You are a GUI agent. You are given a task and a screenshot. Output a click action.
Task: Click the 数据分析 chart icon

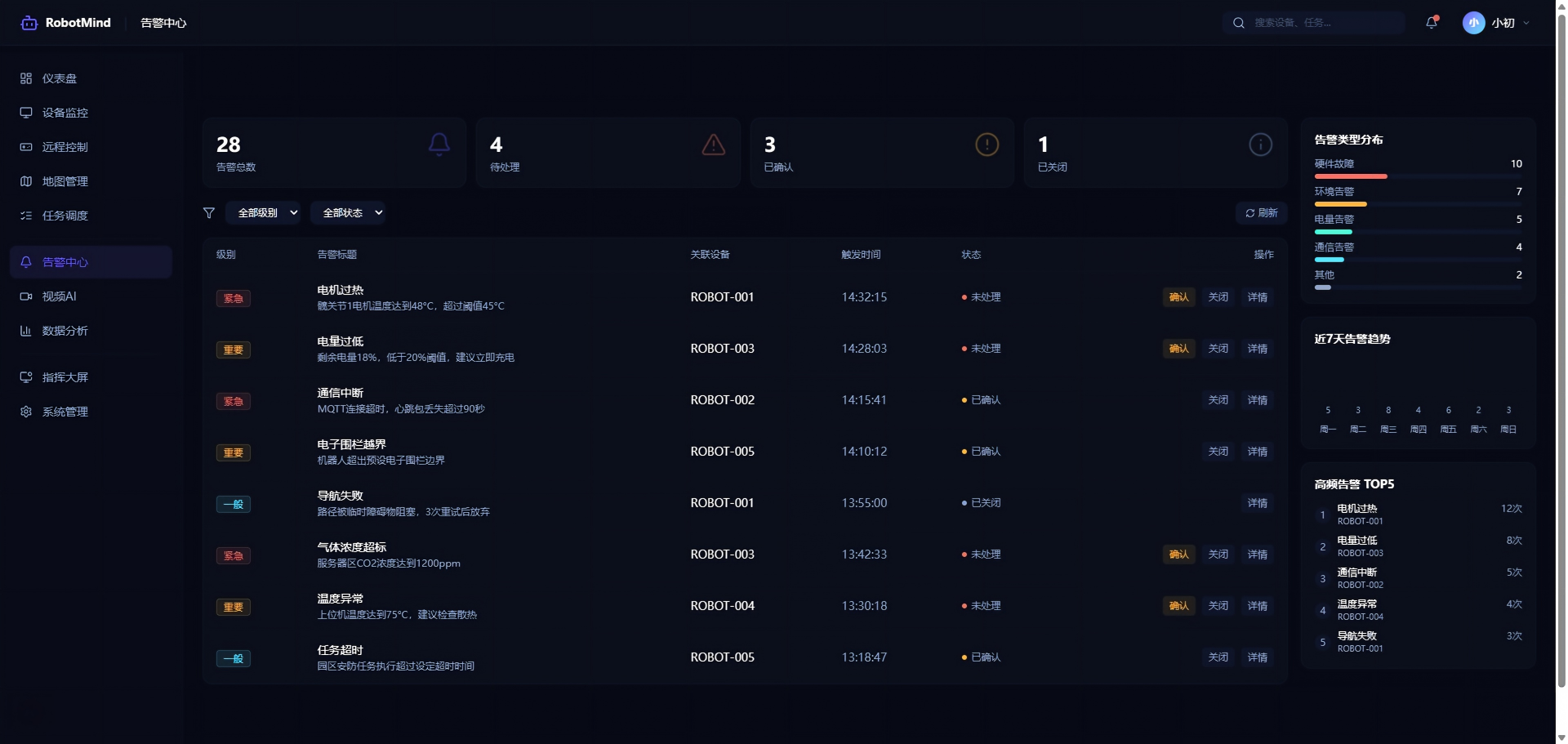tap(26, 331)
